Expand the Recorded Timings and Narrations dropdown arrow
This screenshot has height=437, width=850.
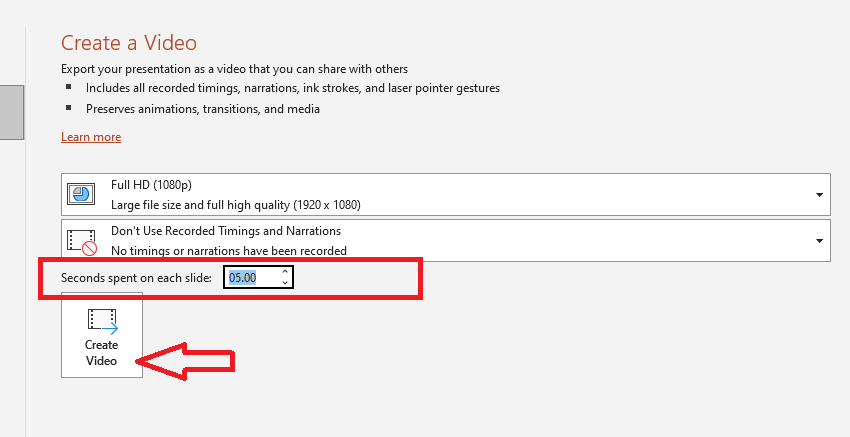tap(819, 241)
